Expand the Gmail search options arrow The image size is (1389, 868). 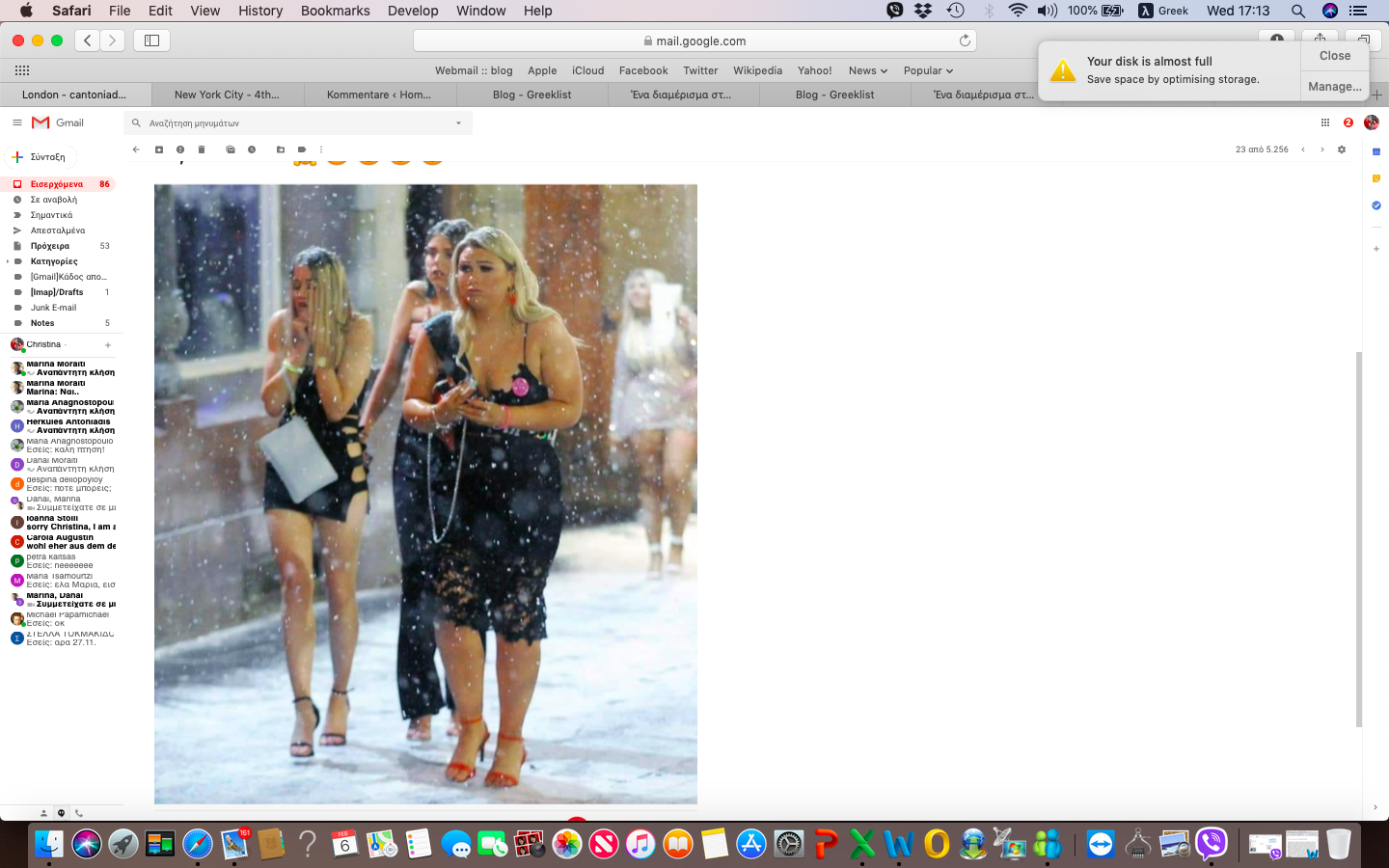458,123
